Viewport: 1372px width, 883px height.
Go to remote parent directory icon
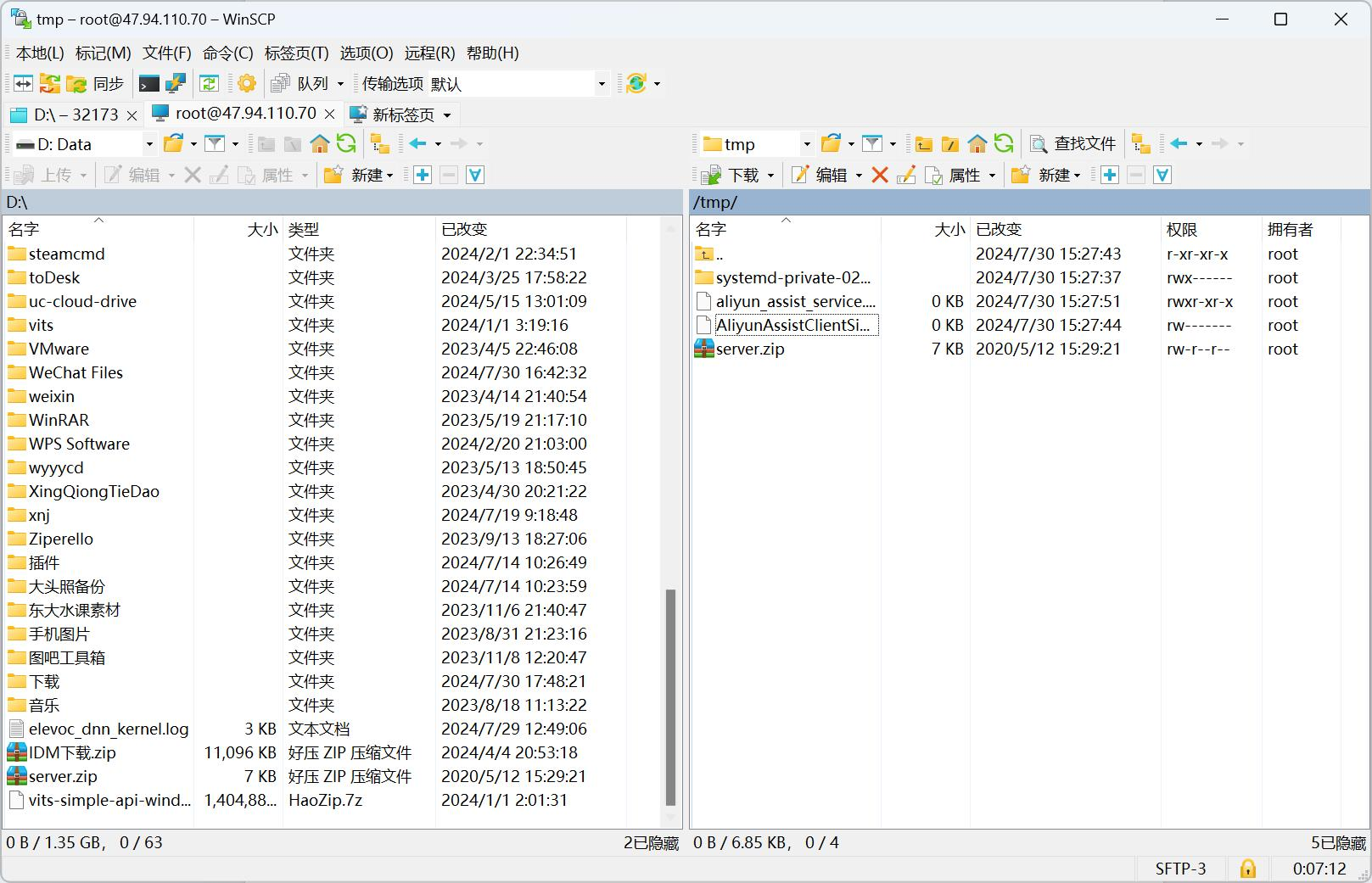[924, 144]
